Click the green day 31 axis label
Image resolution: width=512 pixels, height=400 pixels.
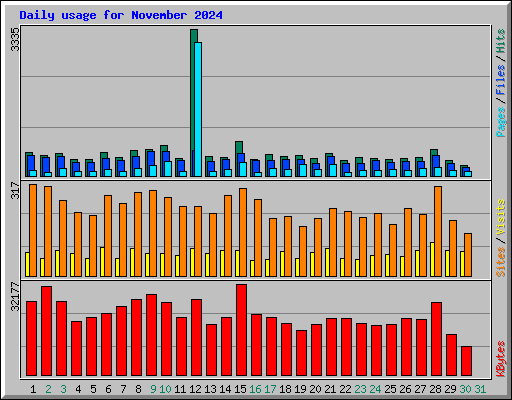pos(480,389)
